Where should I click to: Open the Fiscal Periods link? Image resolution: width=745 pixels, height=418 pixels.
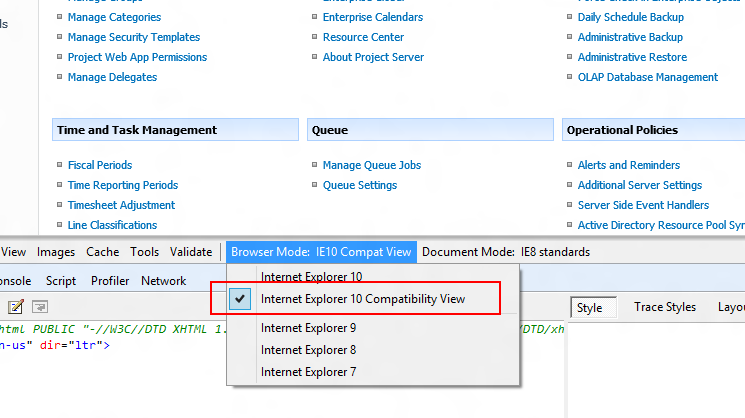tap(100, 165)
